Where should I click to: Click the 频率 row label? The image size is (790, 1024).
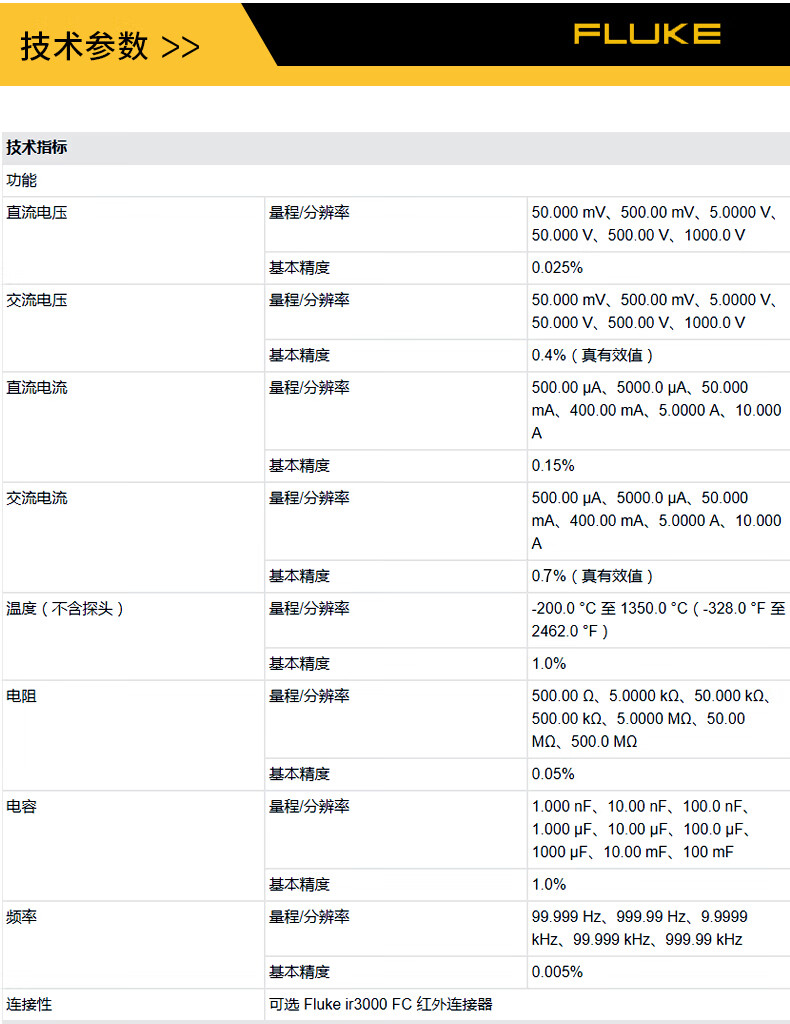(22, 916)
